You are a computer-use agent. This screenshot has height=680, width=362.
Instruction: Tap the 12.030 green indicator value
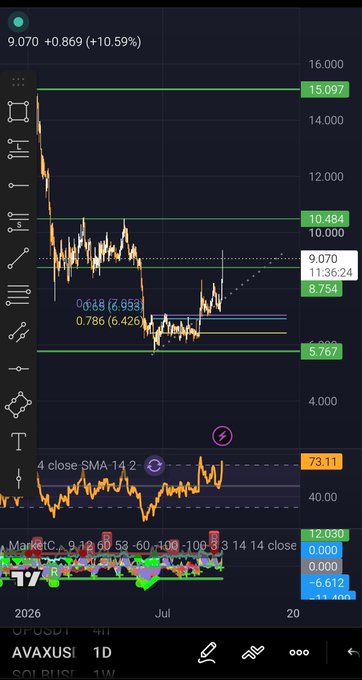click(x=325, y=535)
